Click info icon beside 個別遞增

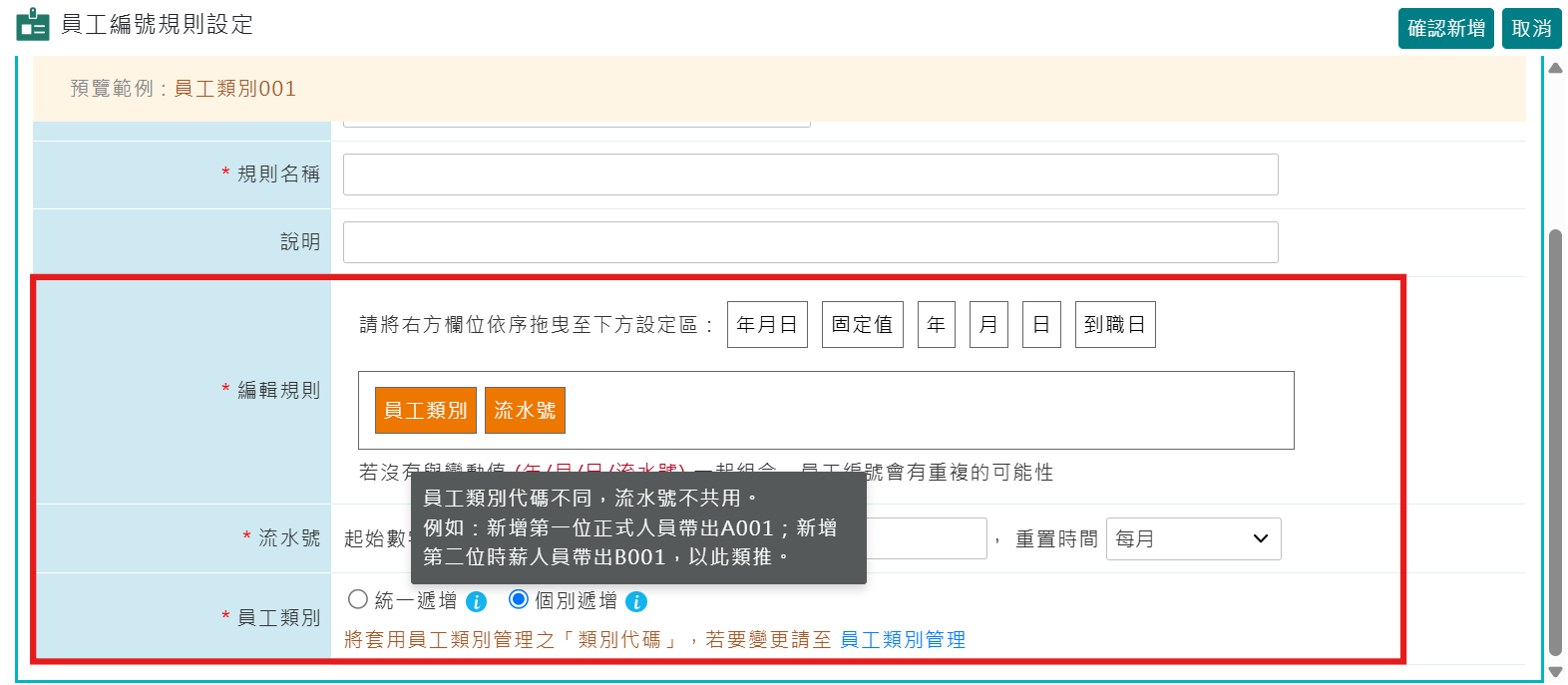point(636,601)
